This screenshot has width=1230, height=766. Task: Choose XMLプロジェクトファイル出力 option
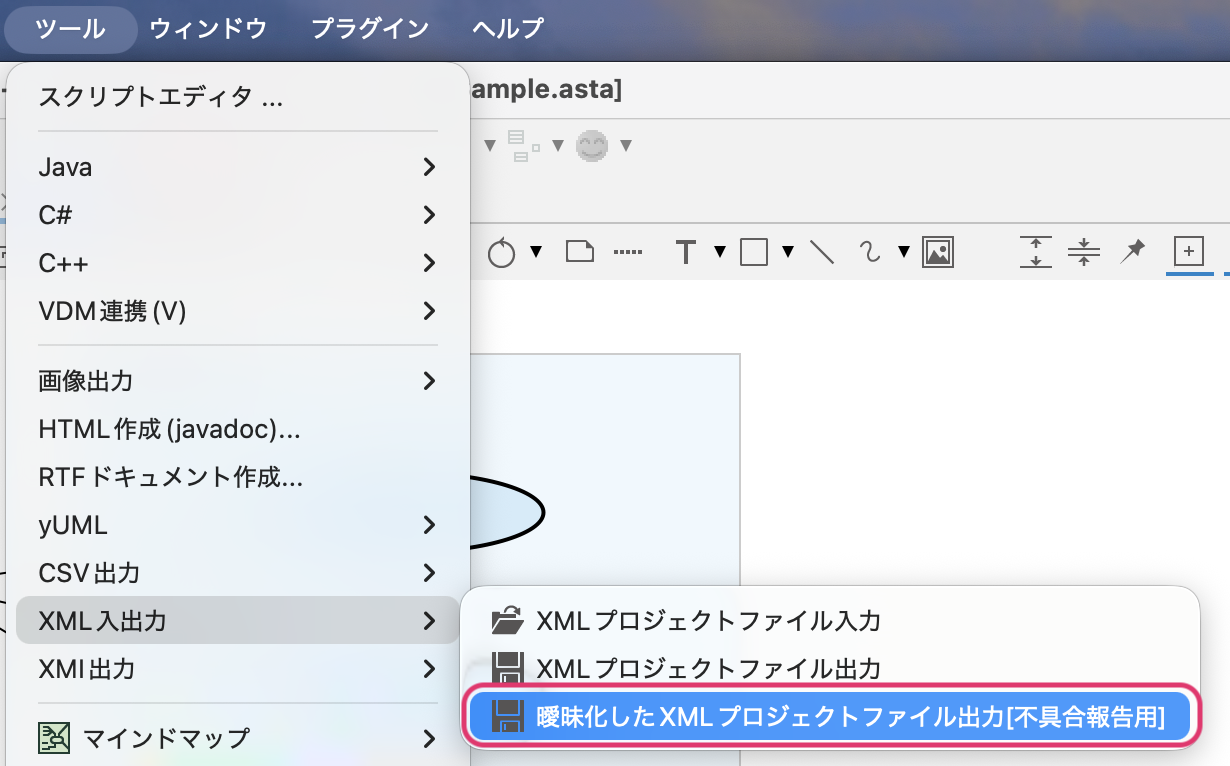coord(708,668)
